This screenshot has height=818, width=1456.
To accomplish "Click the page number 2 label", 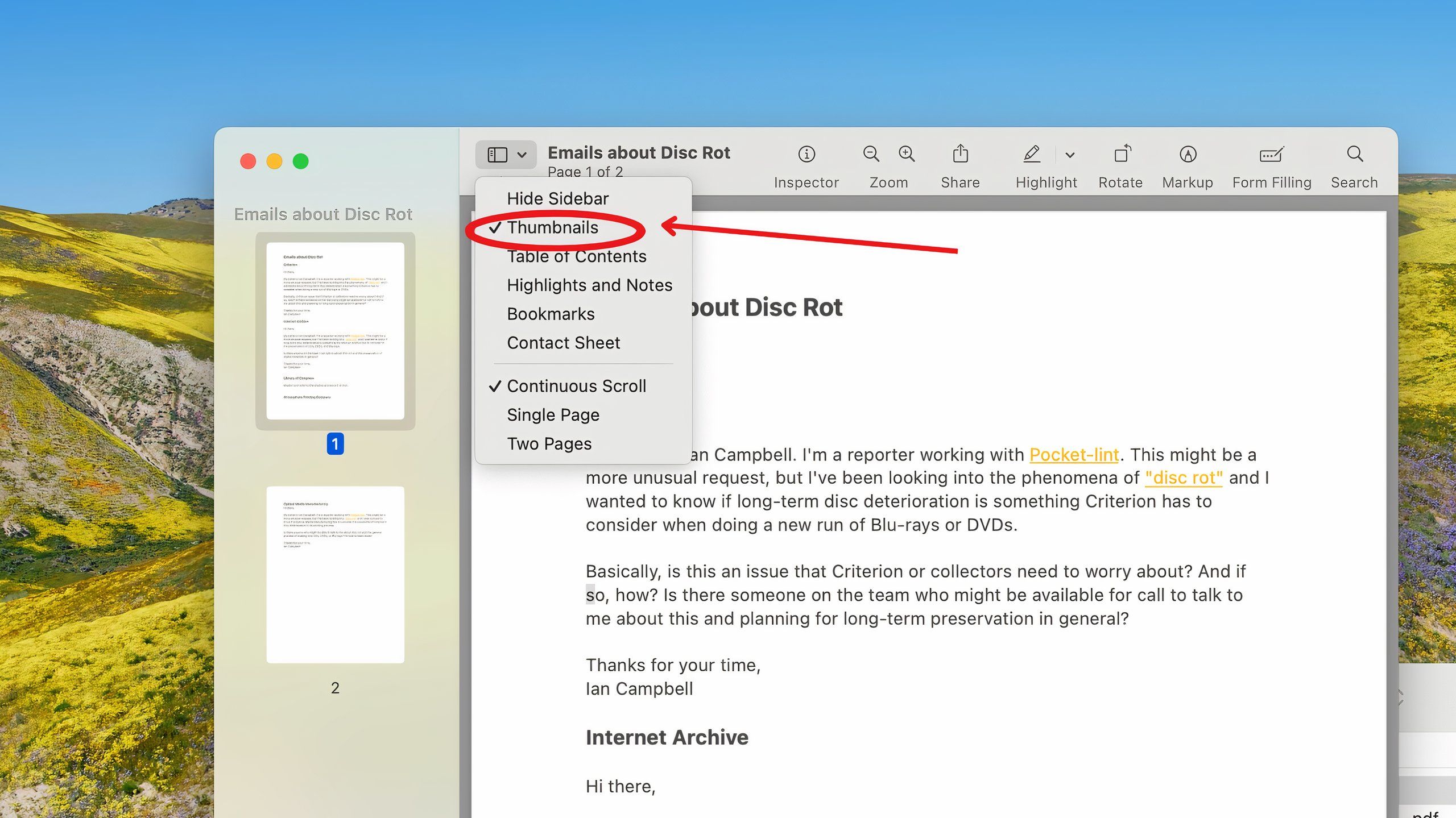I will (335, 688).
